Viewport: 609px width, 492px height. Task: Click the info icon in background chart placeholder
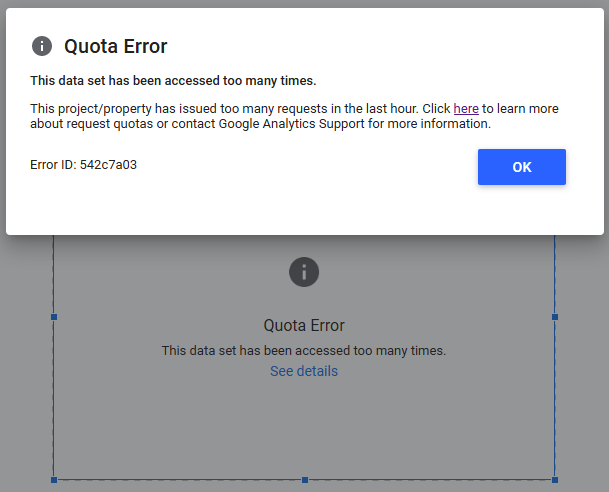click(x=304, y=272)
